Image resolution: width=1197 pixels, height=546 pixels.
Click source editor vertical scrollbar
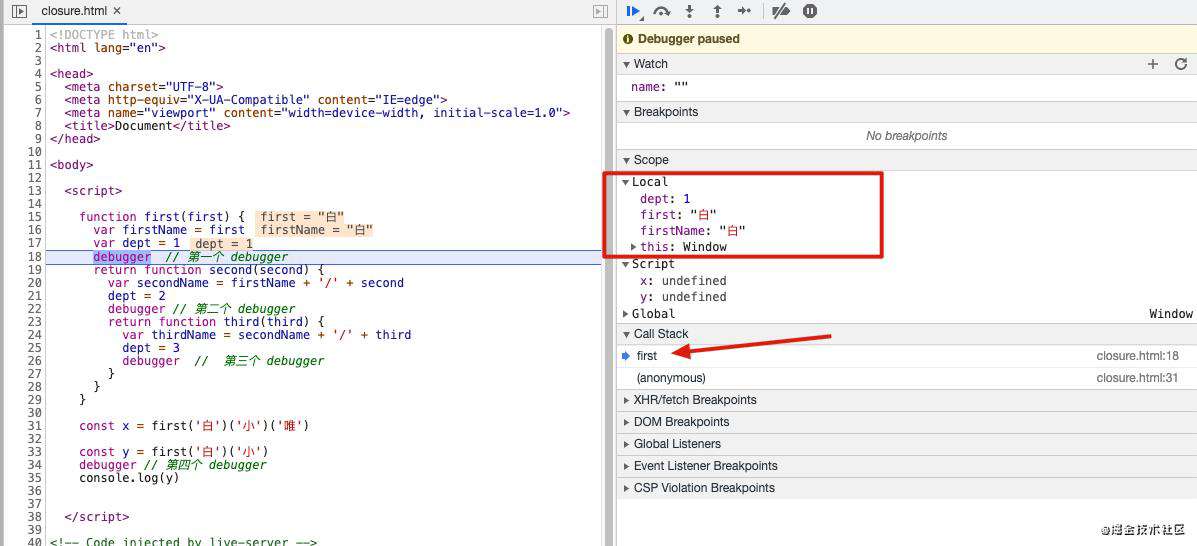[x=608, y=286]
